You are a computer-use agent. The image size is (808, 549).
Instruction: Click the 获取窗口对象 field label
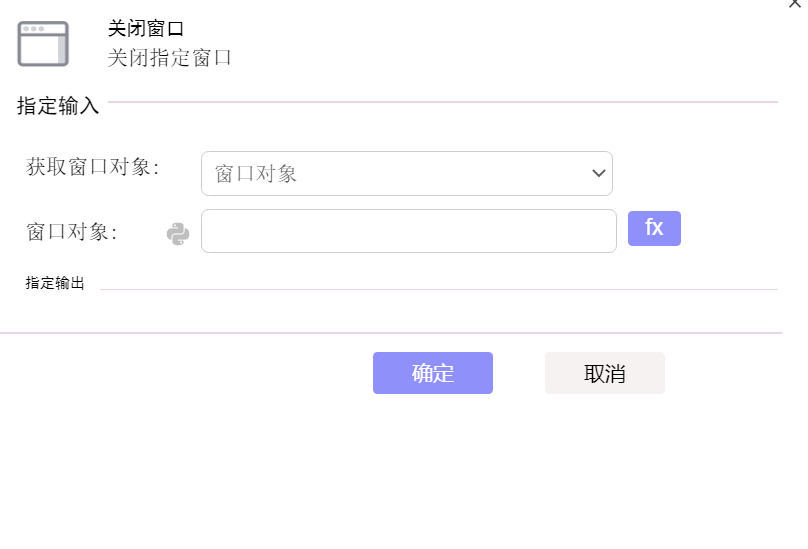coord(93,167)
